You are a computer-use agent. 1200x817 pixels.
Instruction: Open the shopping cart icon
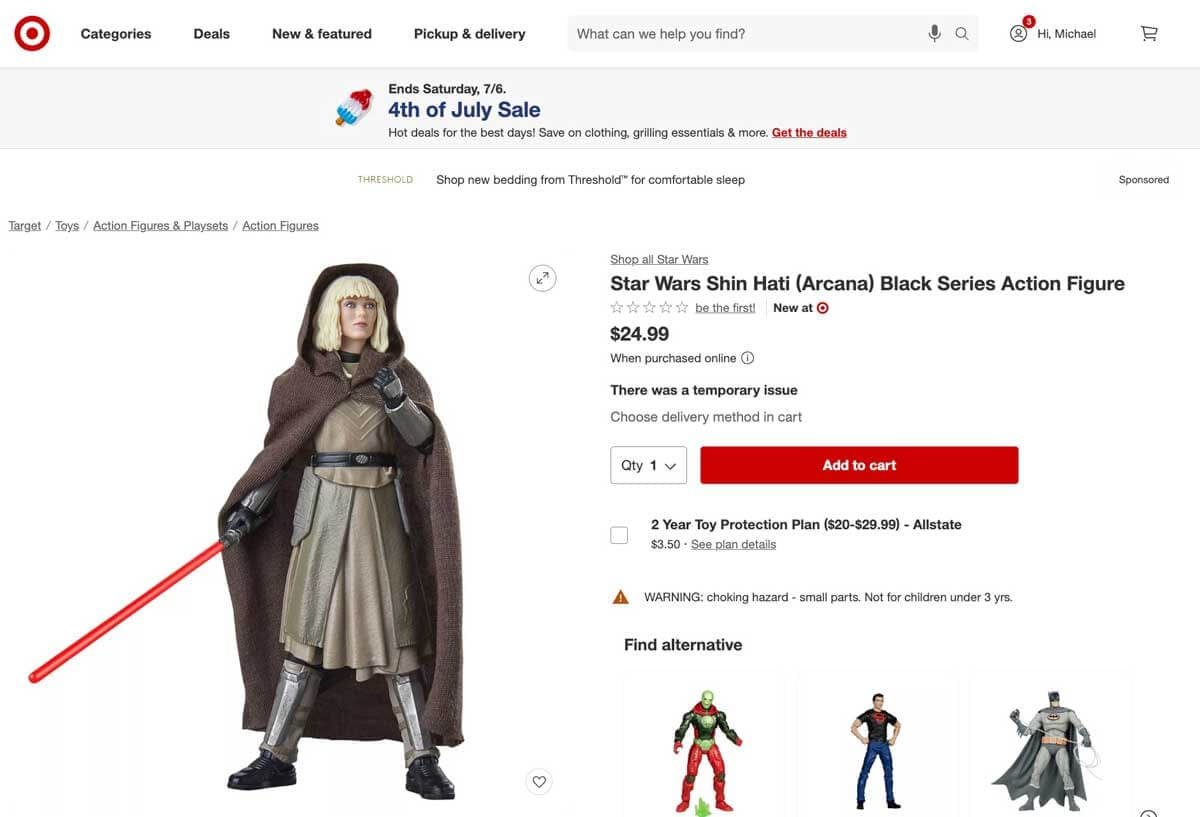click(x=1148, y=33)
